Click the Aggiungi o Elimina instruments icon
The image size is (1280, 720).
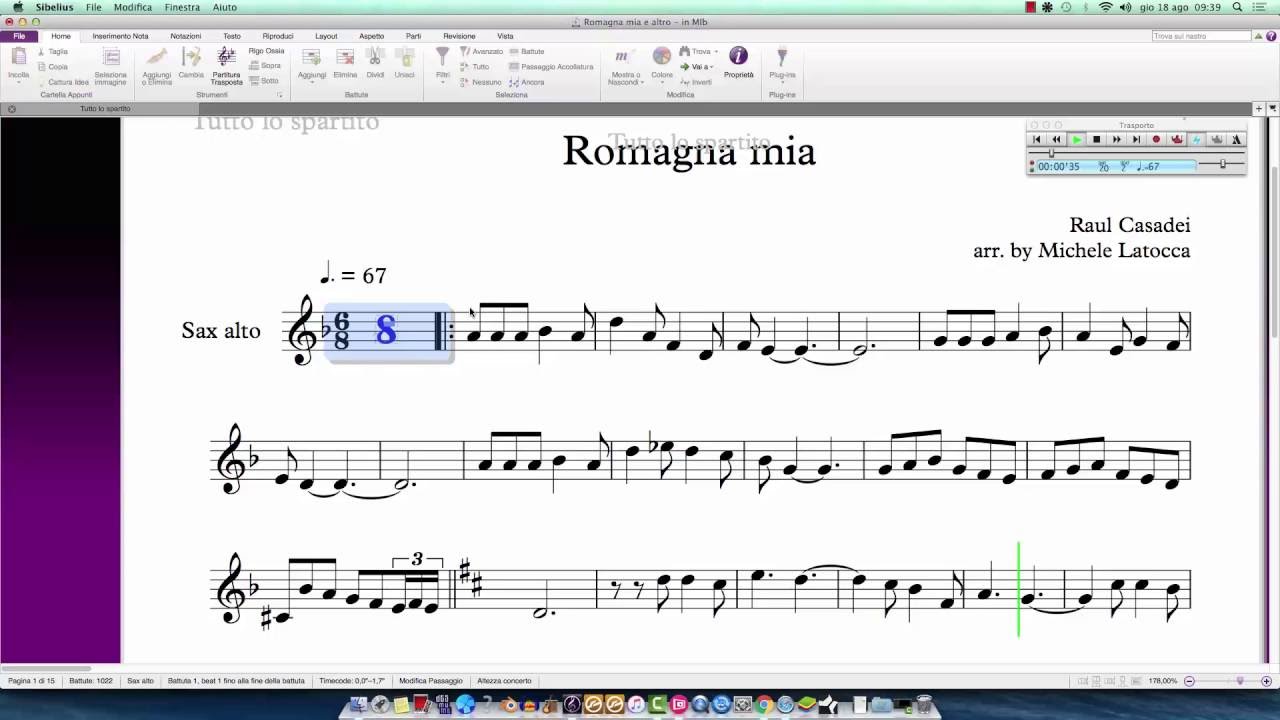(157, 58)
